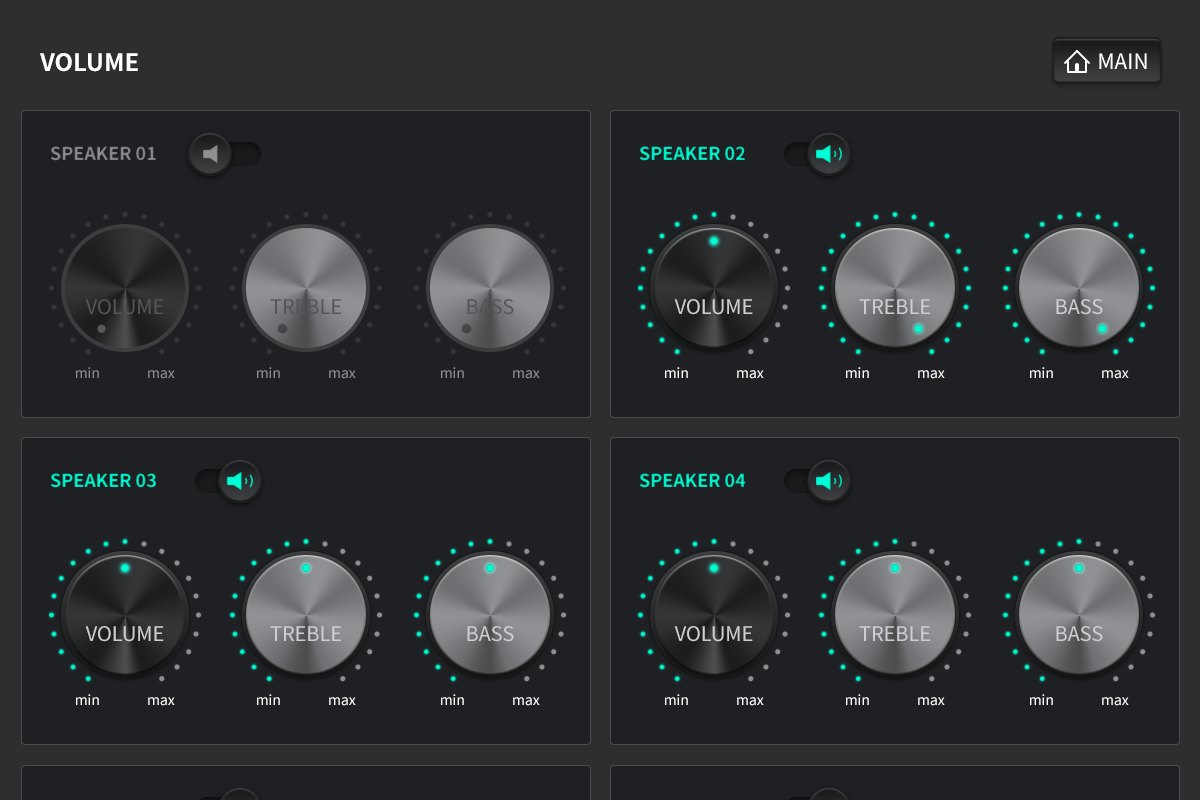The image size is (1200, 800).
Task: Click min label under Speaker 02 BASS
Action: pyautogui.click(x=1042, y=373)
